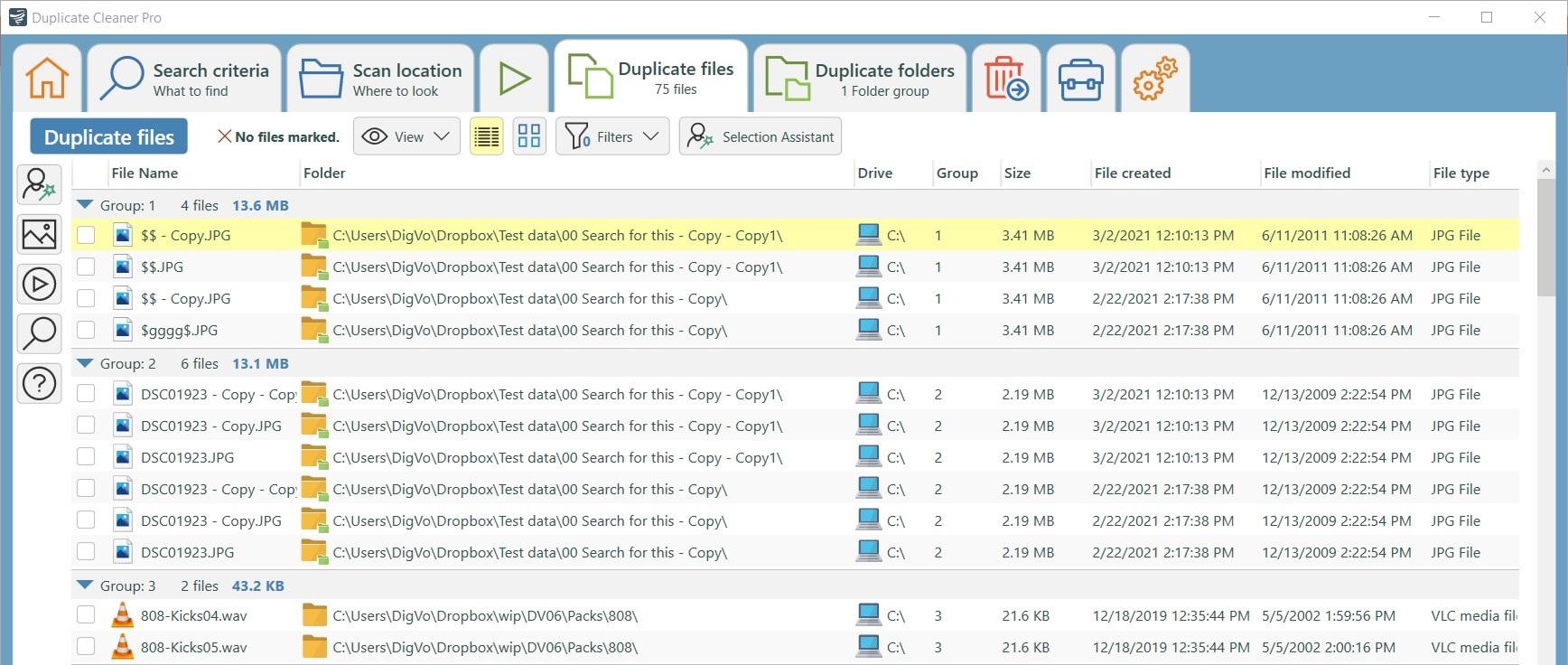Collapse Group 1 with its triangle
The height and width of the screenshot is (665, 1568).
coord(85,205)
